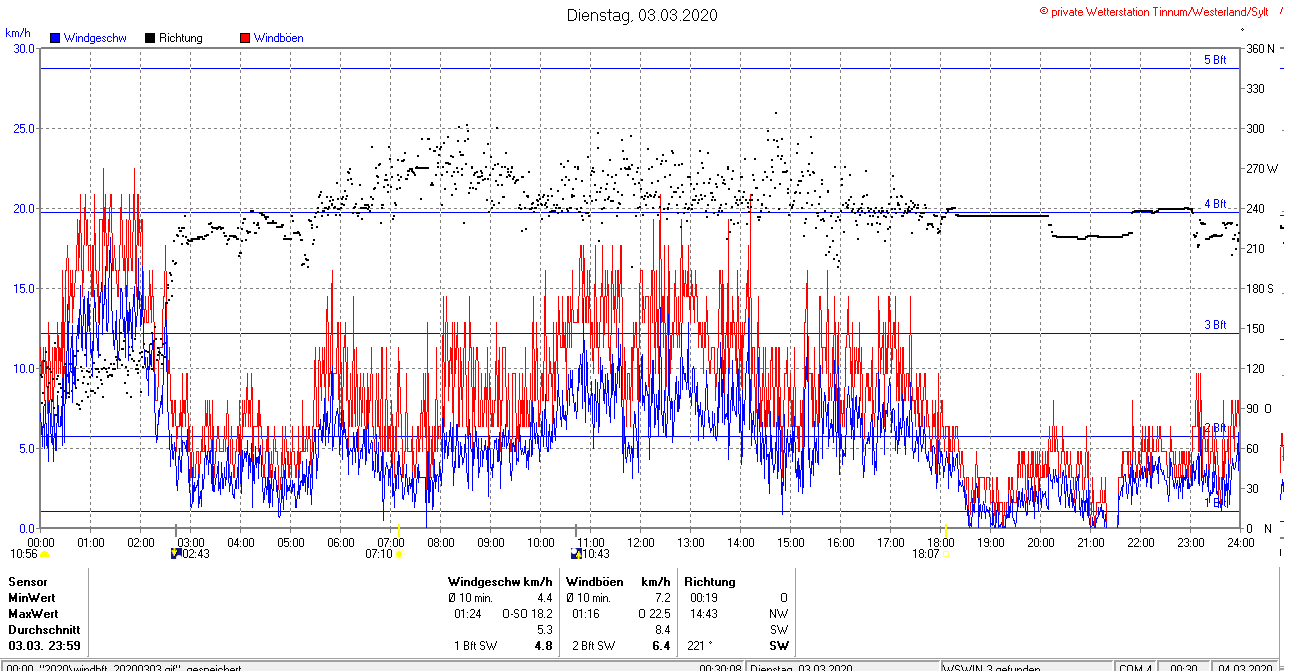
Task: Click the 90 O label on the right axis
Action: click(x=1260, y=408)
